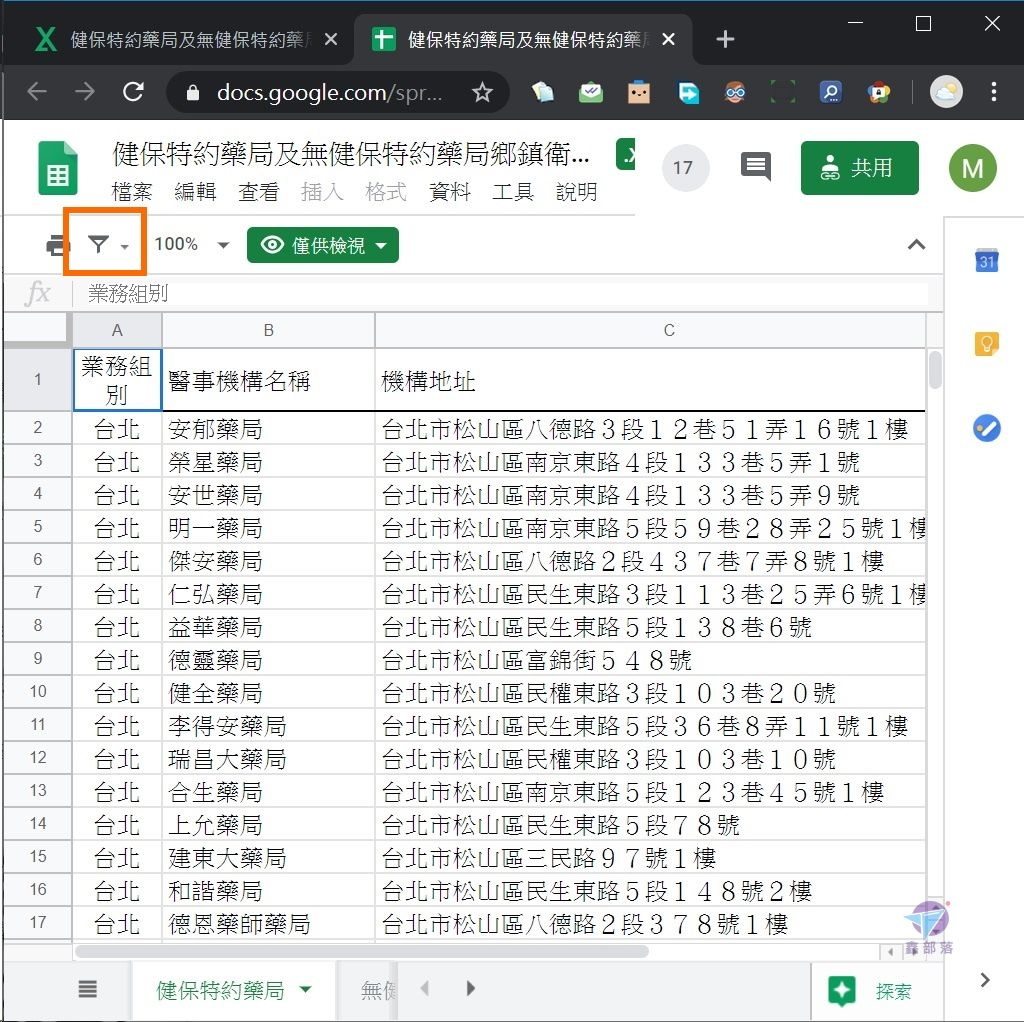
Task: Open the comment history icon
Action: point(756,167)
